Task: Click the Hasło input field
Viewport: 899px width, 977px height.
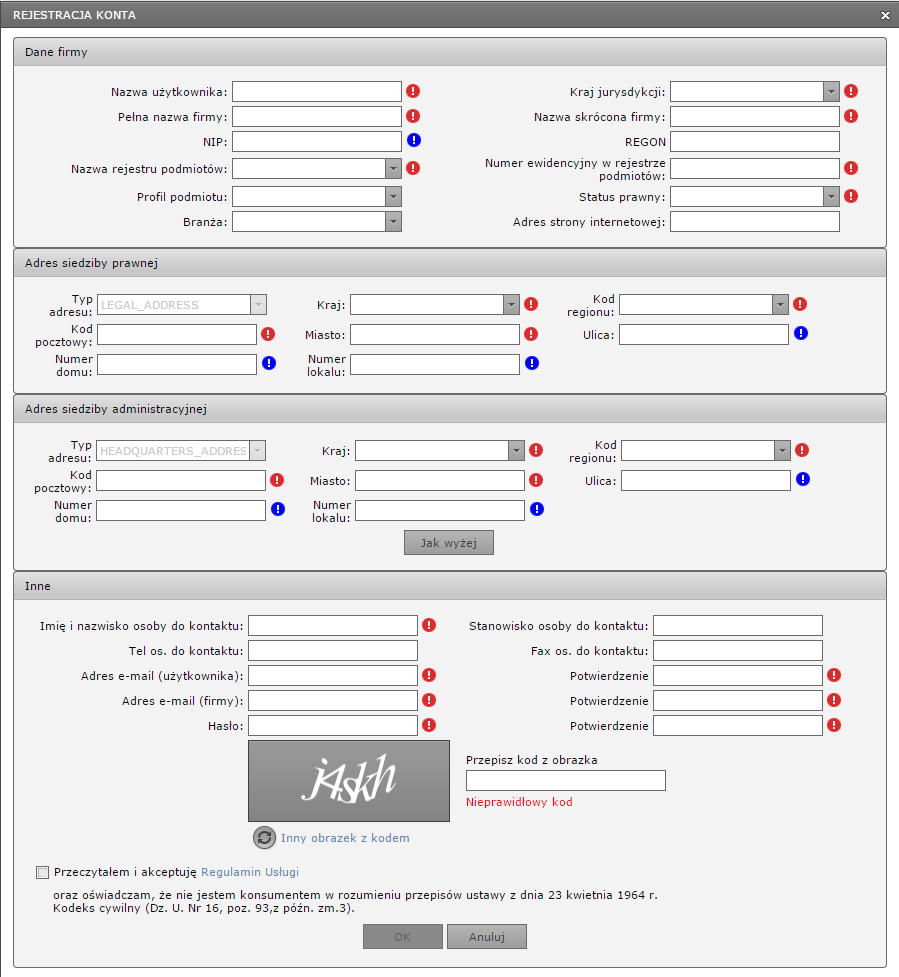Action: coord(333,725)
